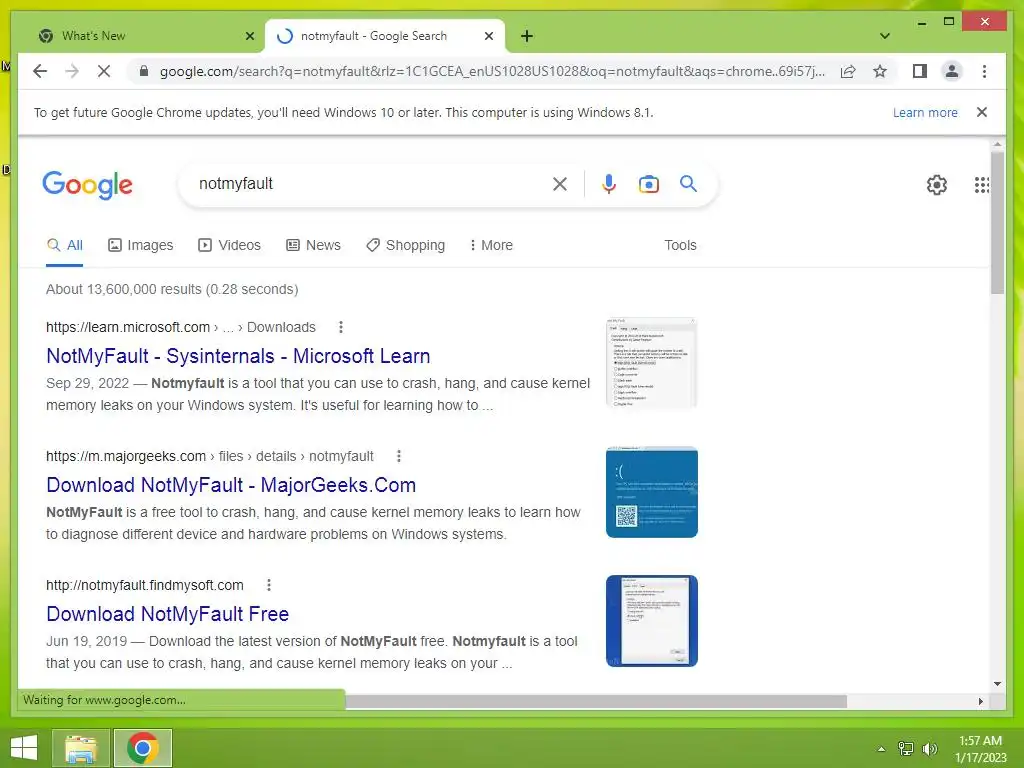Screen dimensions: 1024x768
Task: Expand the More search filters
Action: tap(491, 246)
